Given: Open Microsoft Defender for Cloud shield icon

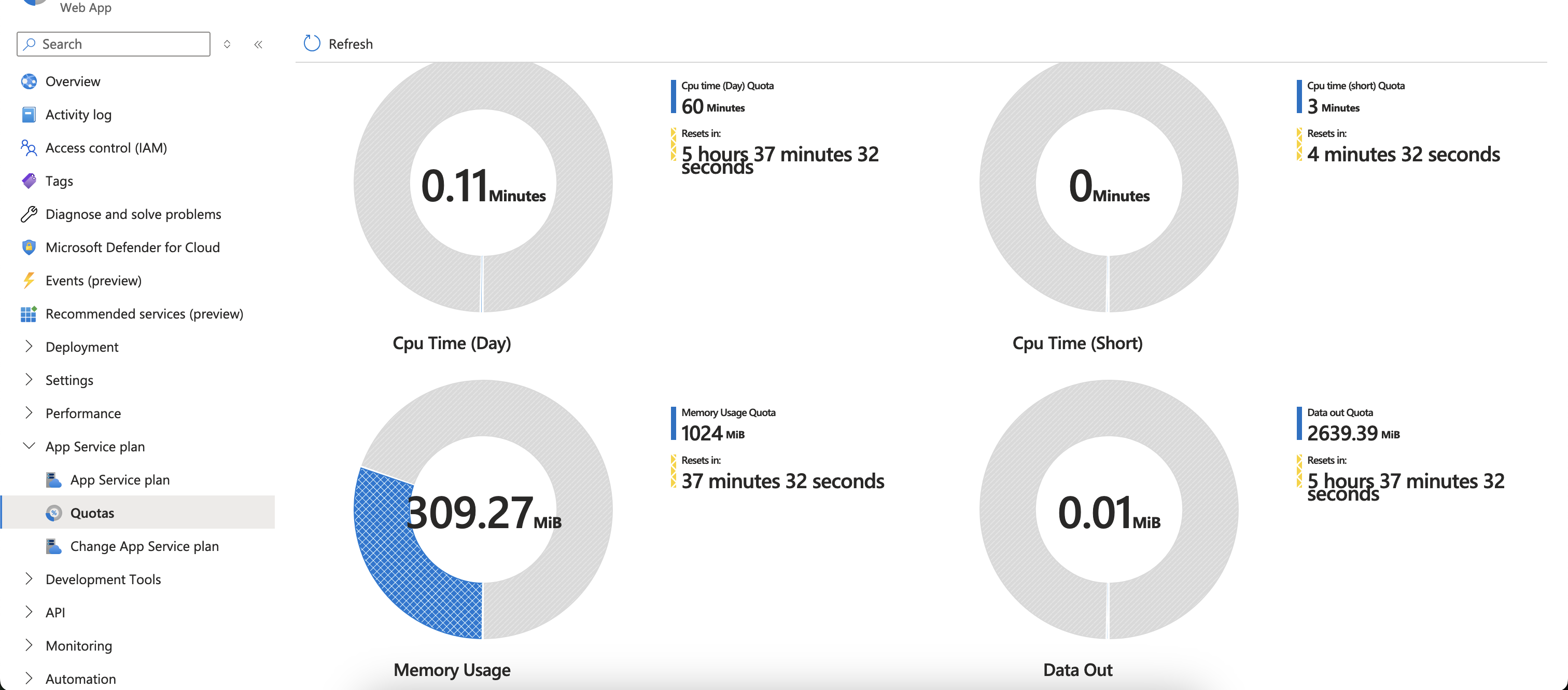Looking at the screenshot, I should (29, 247).
